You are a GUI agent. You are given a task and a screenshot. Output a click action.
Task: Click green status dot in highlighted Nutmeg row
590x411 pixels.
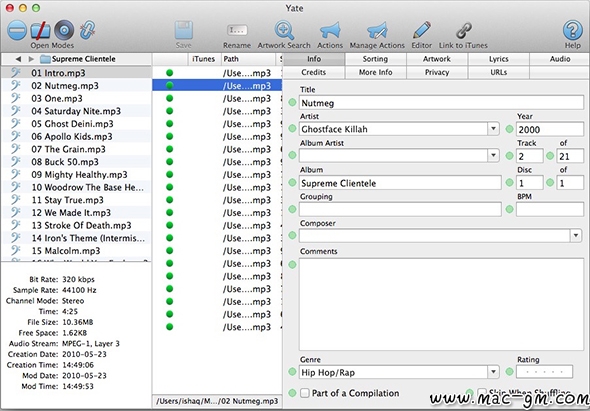pos(169,85)
